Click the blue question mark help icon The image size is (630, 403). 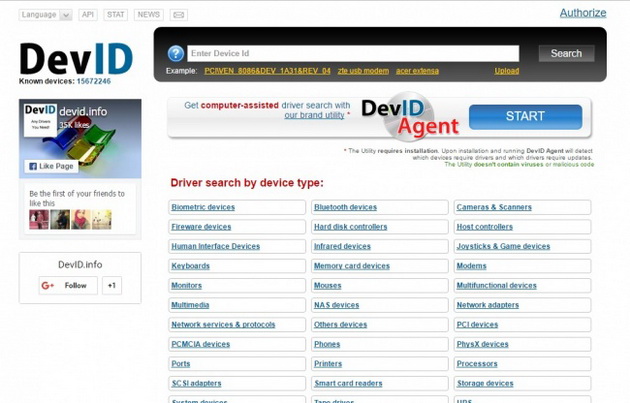[176, 53]
